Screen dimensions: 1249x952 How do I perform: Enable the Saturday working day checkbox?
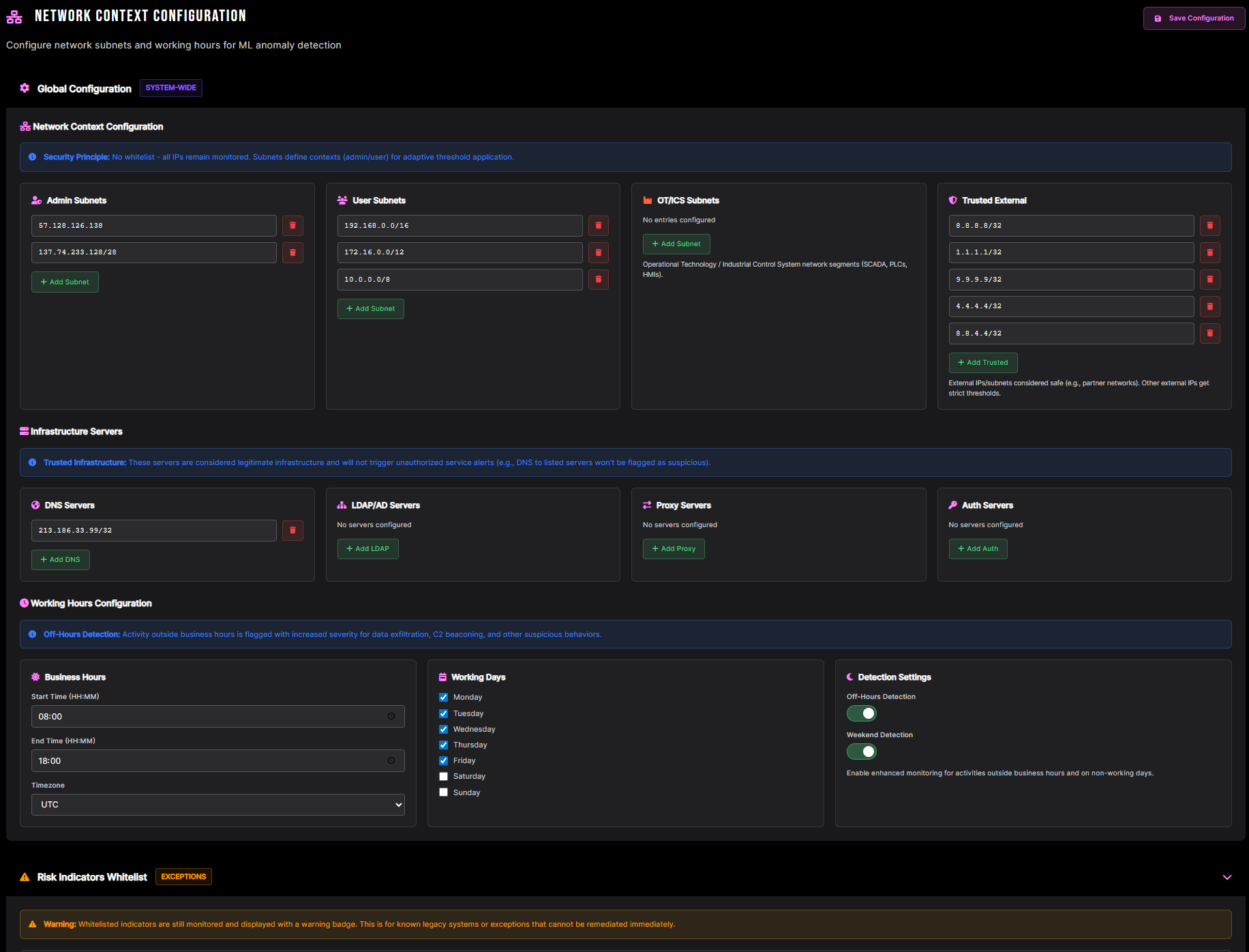point(443,776)
